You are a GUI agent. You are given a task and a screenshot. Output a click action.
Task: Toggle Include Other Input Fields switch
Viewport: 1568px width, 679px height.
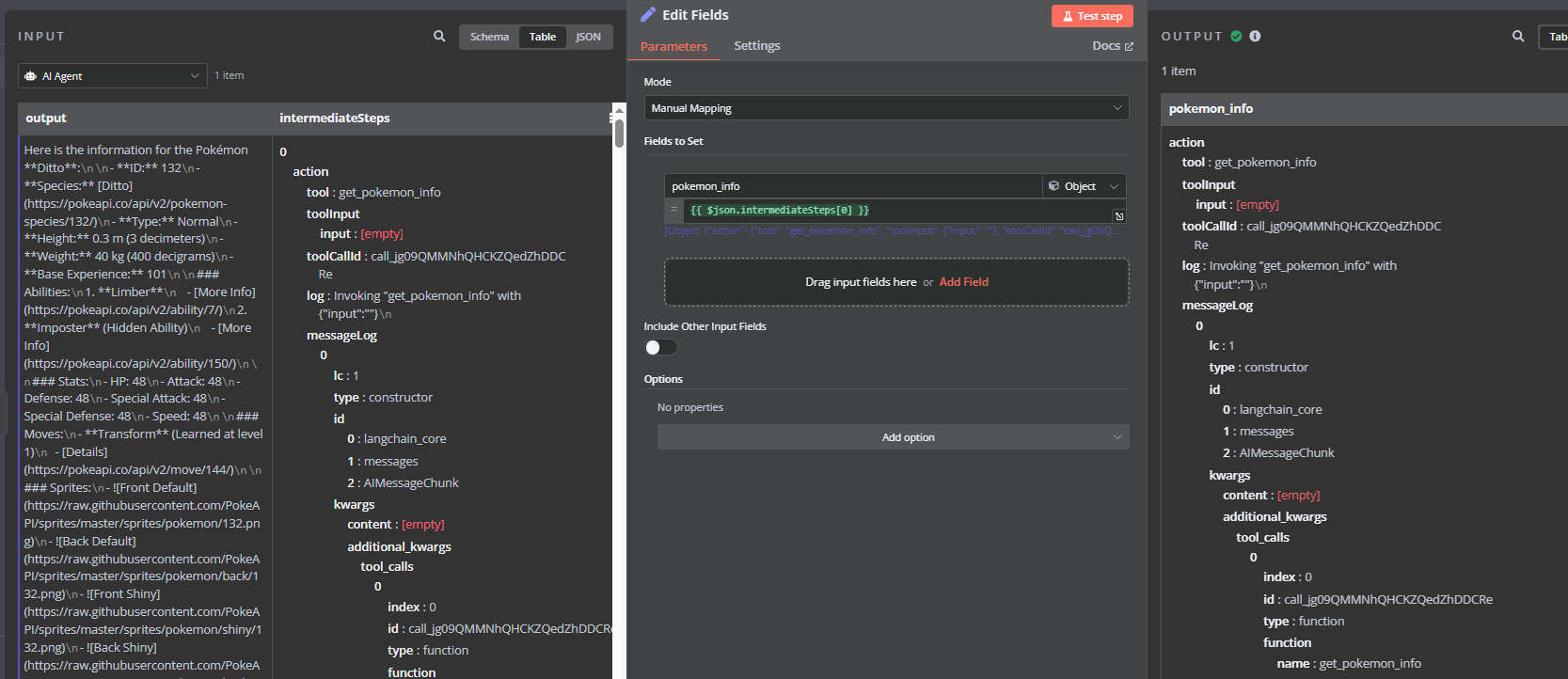pyautogui.click(x=661, y=347)
